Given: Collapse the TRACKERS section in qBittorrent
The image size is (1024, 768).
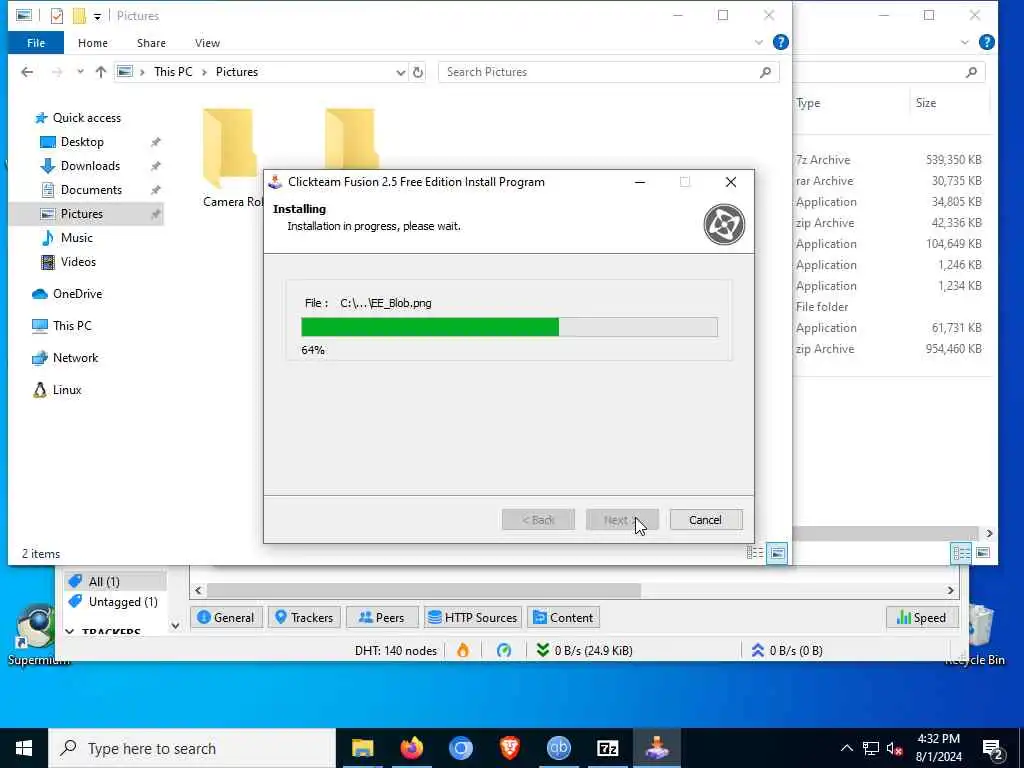Looking at the screenshot, I should tap(69, 632).
